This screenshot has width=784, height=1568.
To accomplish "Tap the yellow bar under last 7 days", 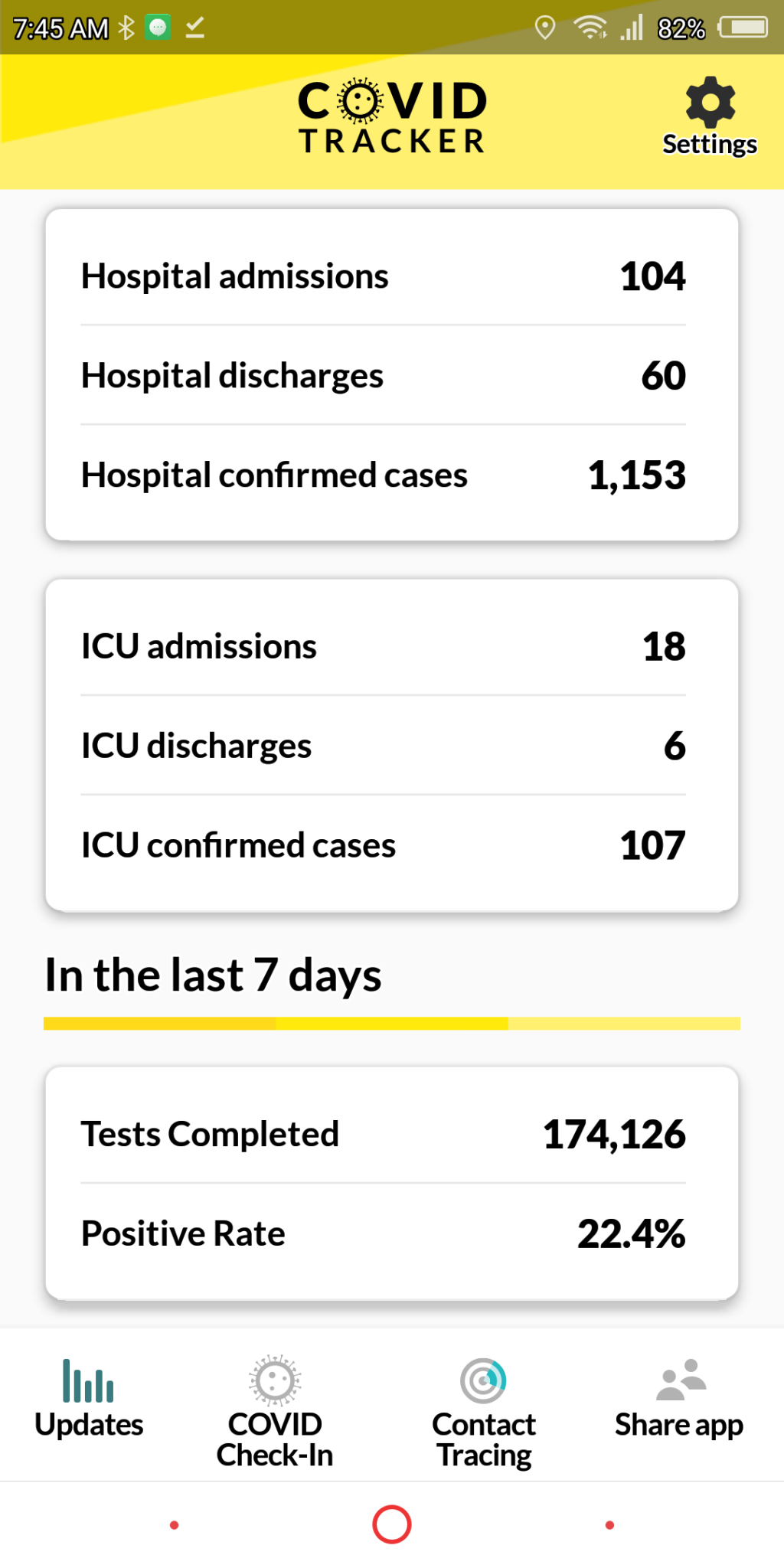I will (392, 1024).
